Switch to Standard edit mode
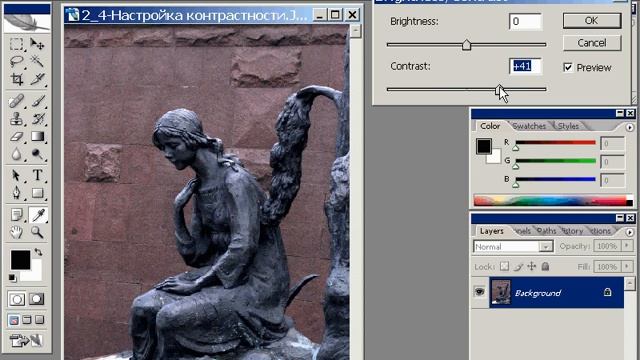 coord(17,299)
